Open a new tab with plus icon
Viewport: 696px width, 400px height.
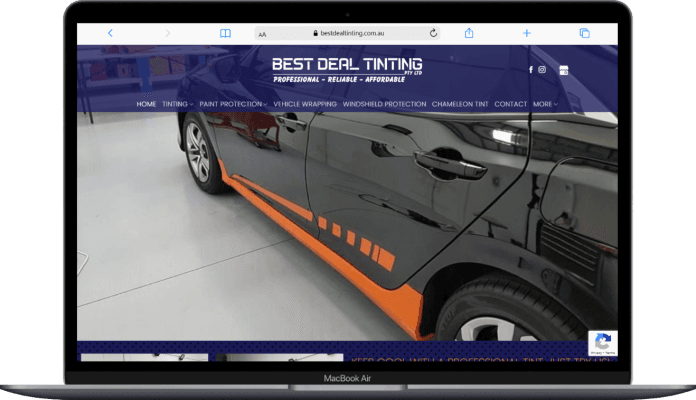click(x=527, y=33)
